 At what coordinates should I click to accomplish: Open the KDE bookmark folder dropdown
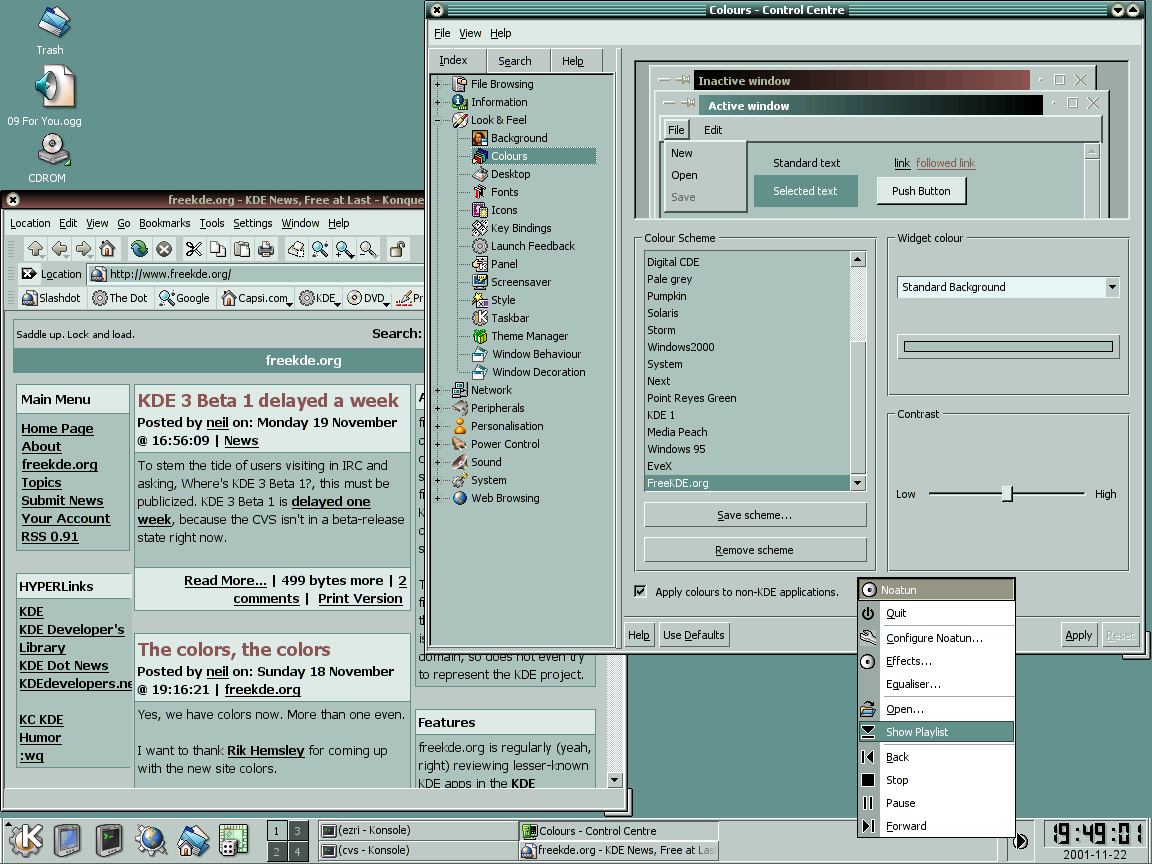pos(320,298)
